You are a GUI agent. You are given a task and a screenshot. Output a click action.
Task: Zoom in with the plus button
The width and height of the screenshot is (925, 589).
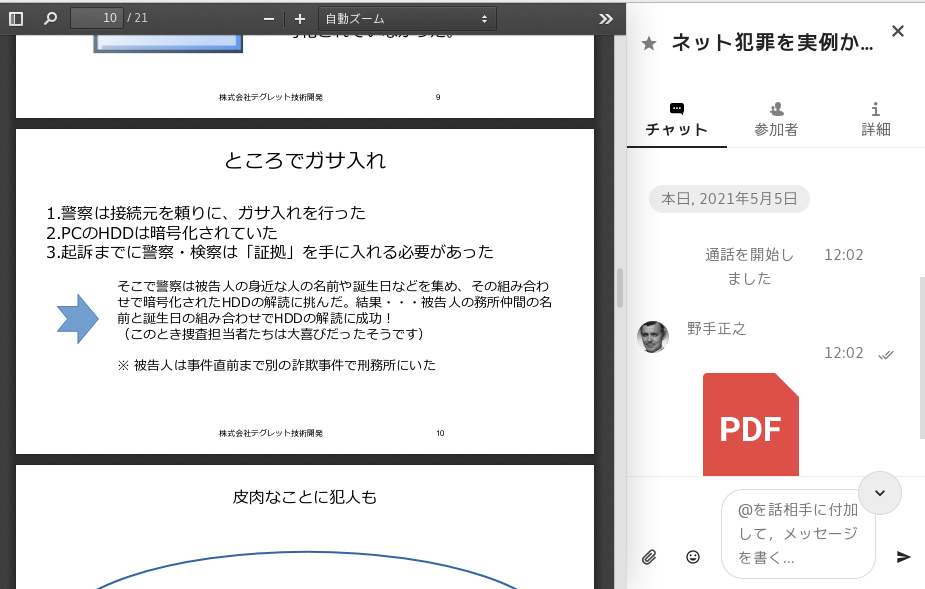[x=300, y=19]
